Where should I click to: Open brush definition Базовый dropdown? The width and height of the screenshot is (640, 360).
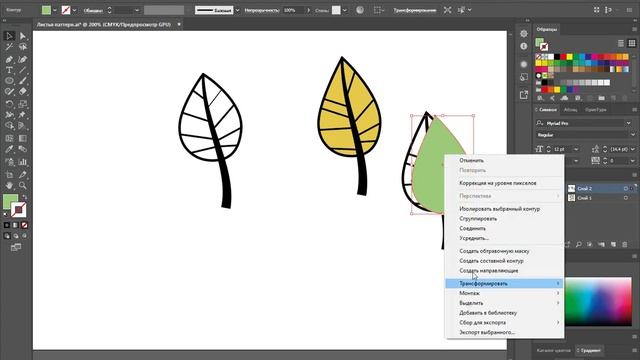237,10
